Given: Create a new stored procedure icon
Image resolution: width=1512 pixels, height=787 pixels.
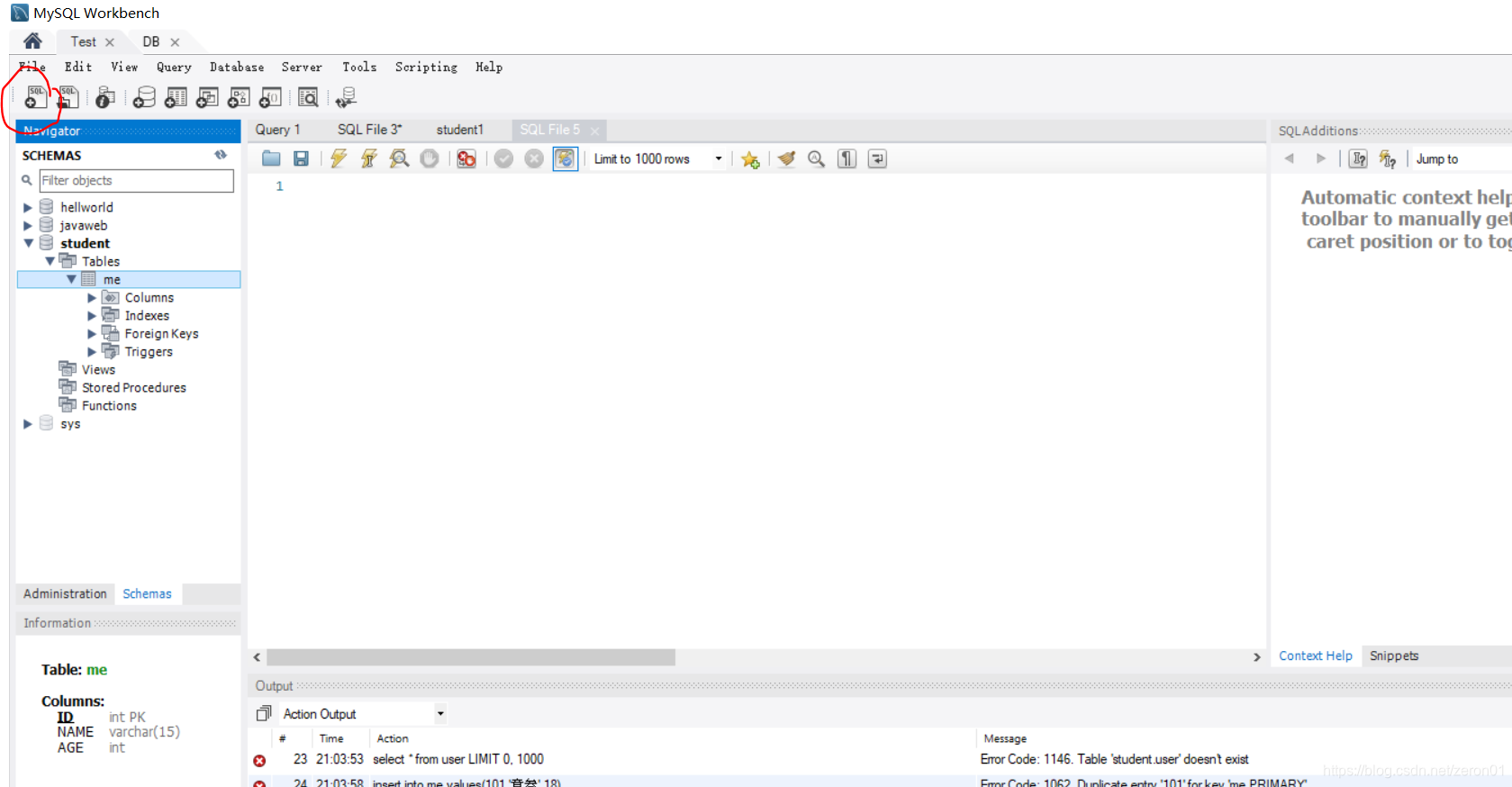Looking at the screenshot, I should [239, 97].
